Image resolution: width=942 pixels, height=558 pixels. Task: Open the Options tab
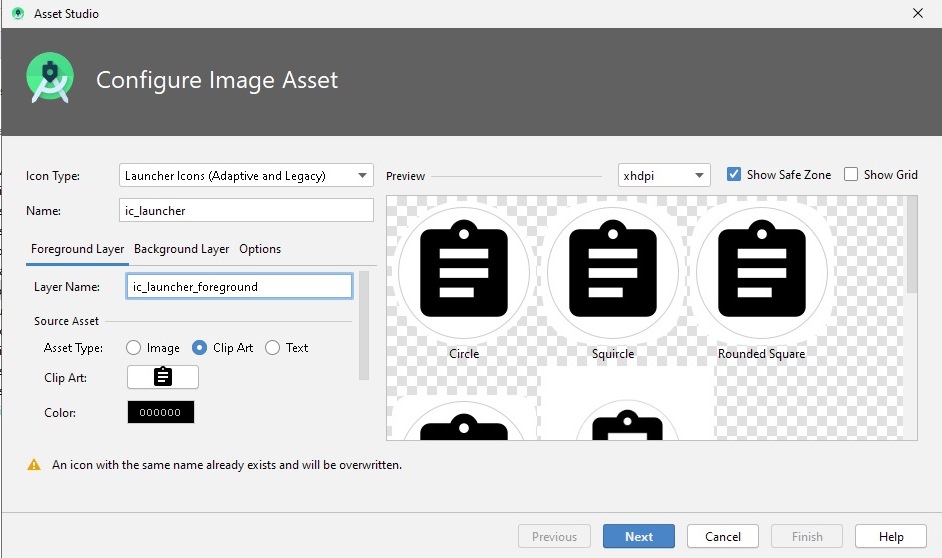pos(260,249)
